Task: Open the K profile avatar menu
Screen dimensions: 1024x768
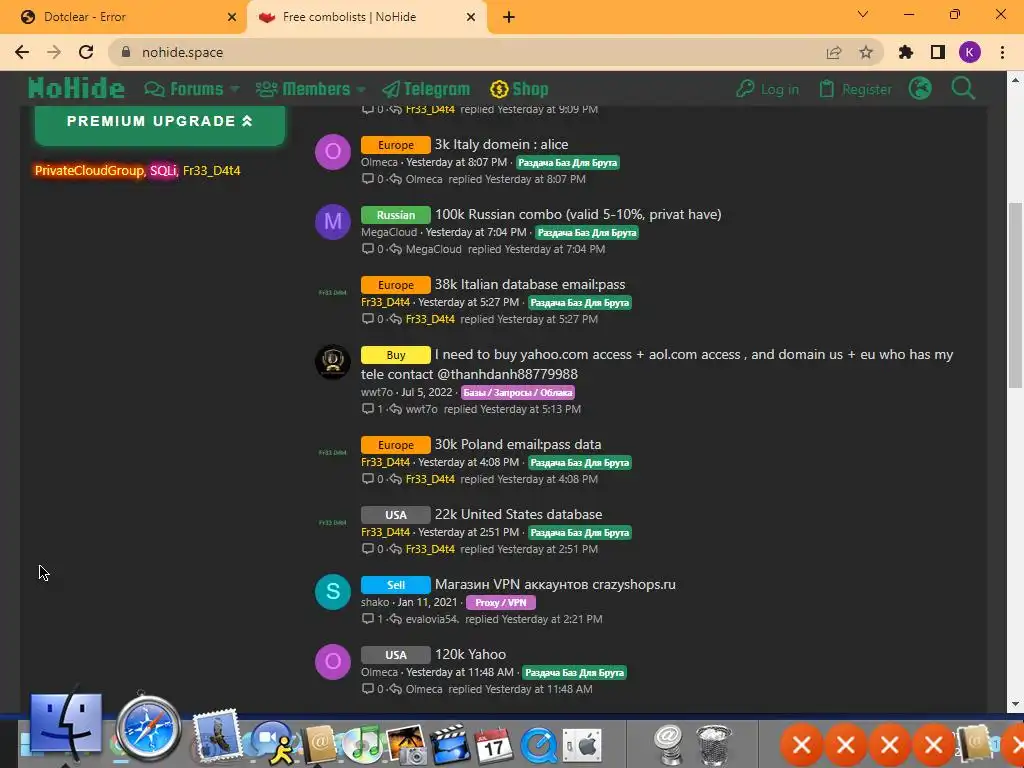Action: (x=970, y=52)
